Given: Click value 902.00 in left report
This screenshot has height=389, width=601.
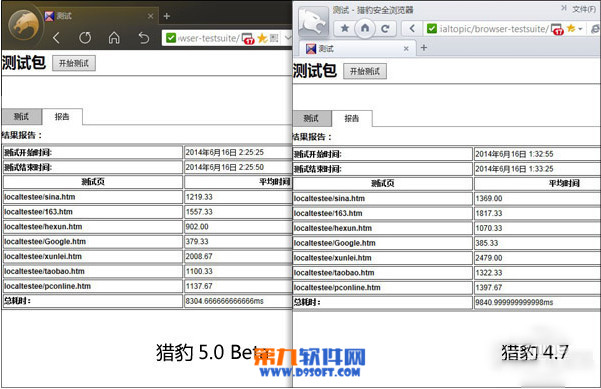Looking at the screenshot, I should [197, 227].
